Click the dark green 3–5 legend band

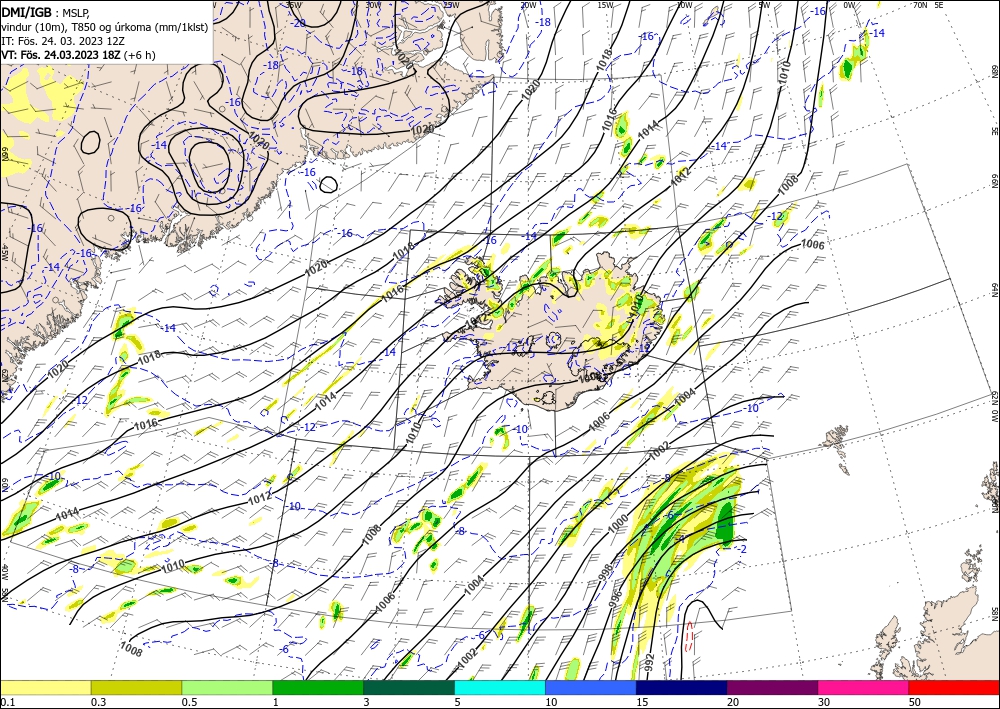click(x=409, y=687)
